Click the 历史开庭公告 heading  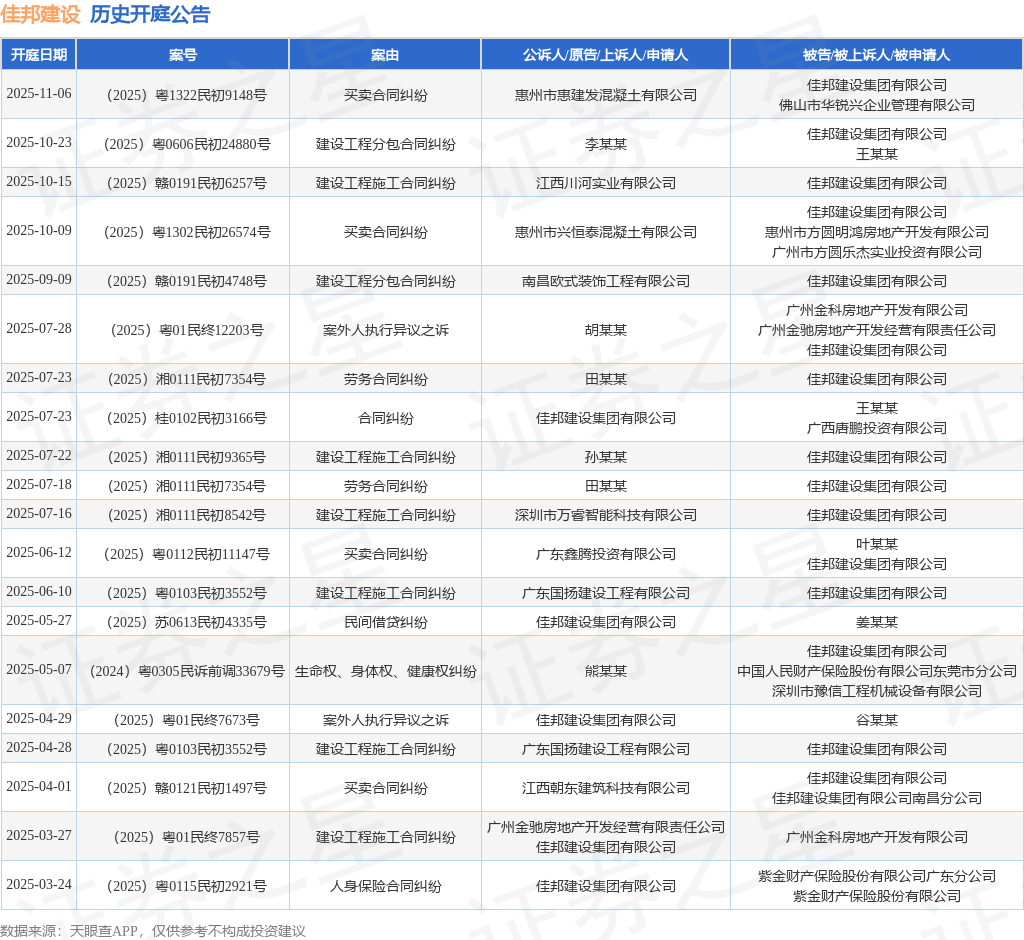tap(150, 14)
